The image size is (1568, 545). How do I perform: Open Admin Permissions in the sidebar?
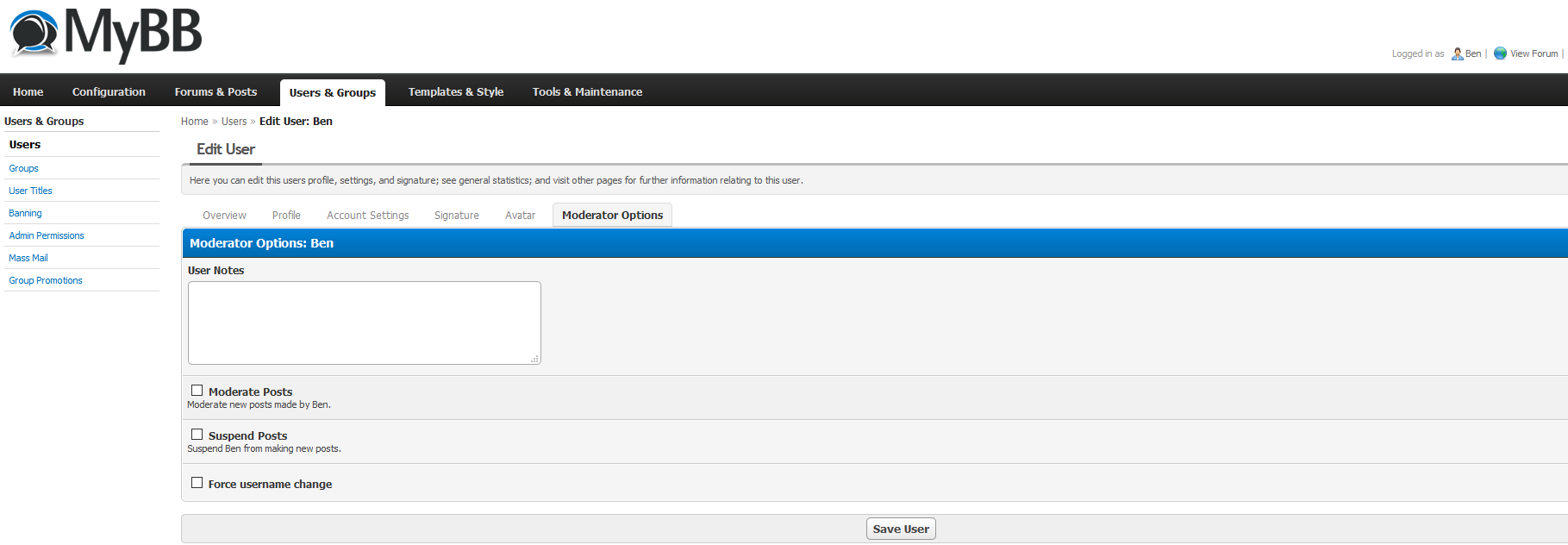[47, 235]
